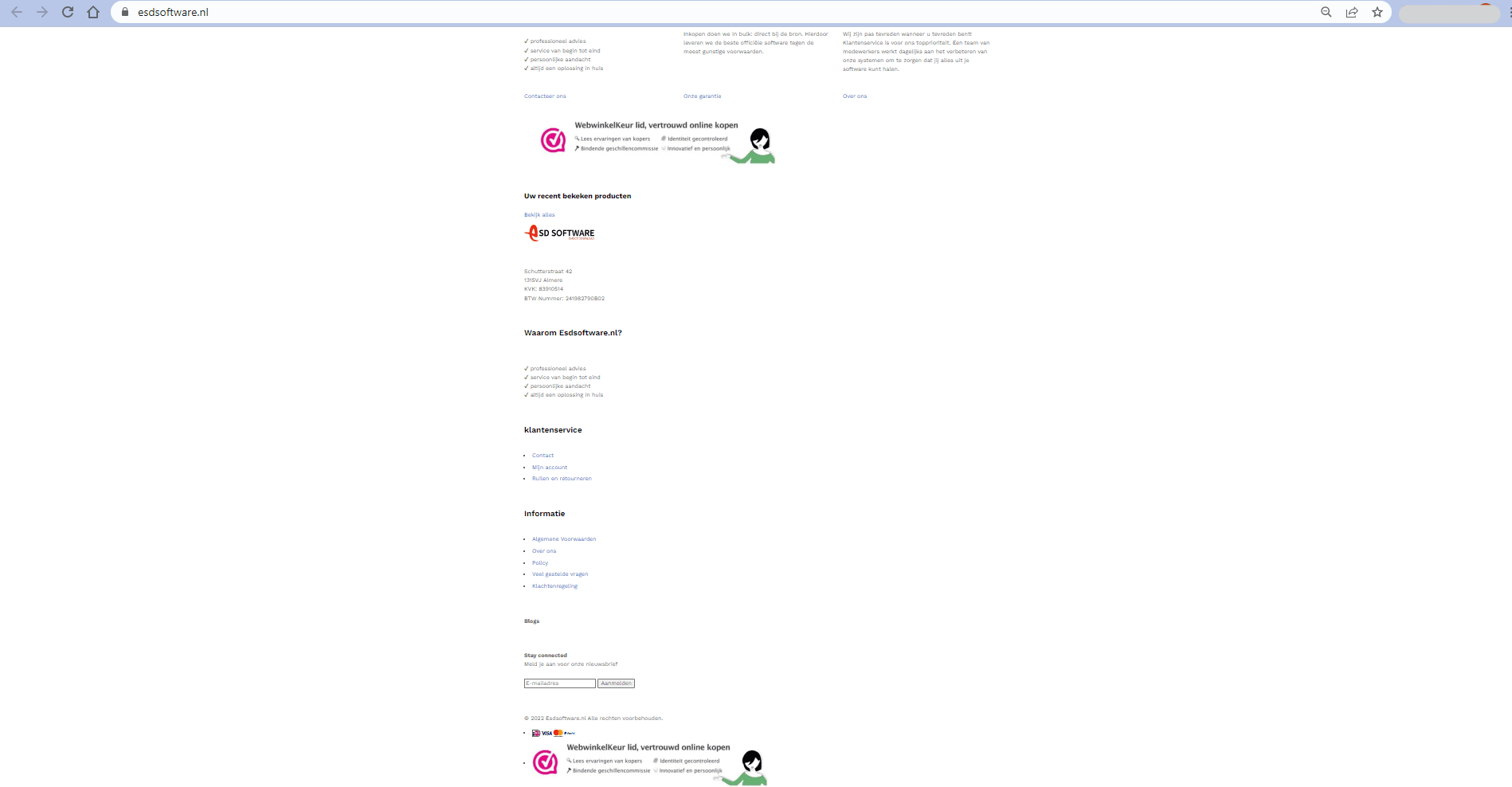Open Mijn account under klantenservice
This screenshot has width=1512, height=787.
coord(550,468)
